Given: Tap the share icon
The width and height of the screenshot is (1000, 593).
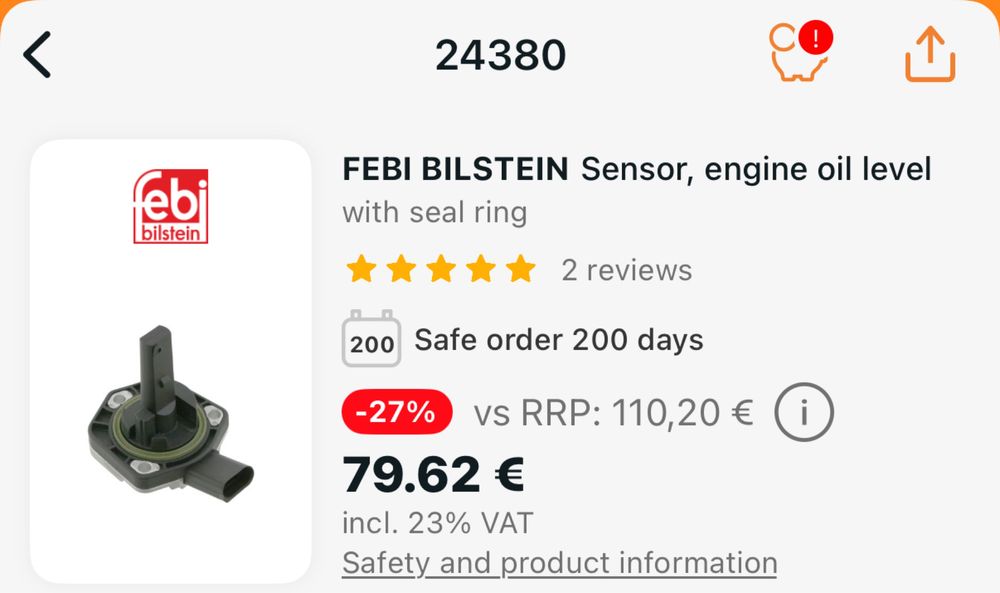Looking at the screenshot, I should [930, 54].
